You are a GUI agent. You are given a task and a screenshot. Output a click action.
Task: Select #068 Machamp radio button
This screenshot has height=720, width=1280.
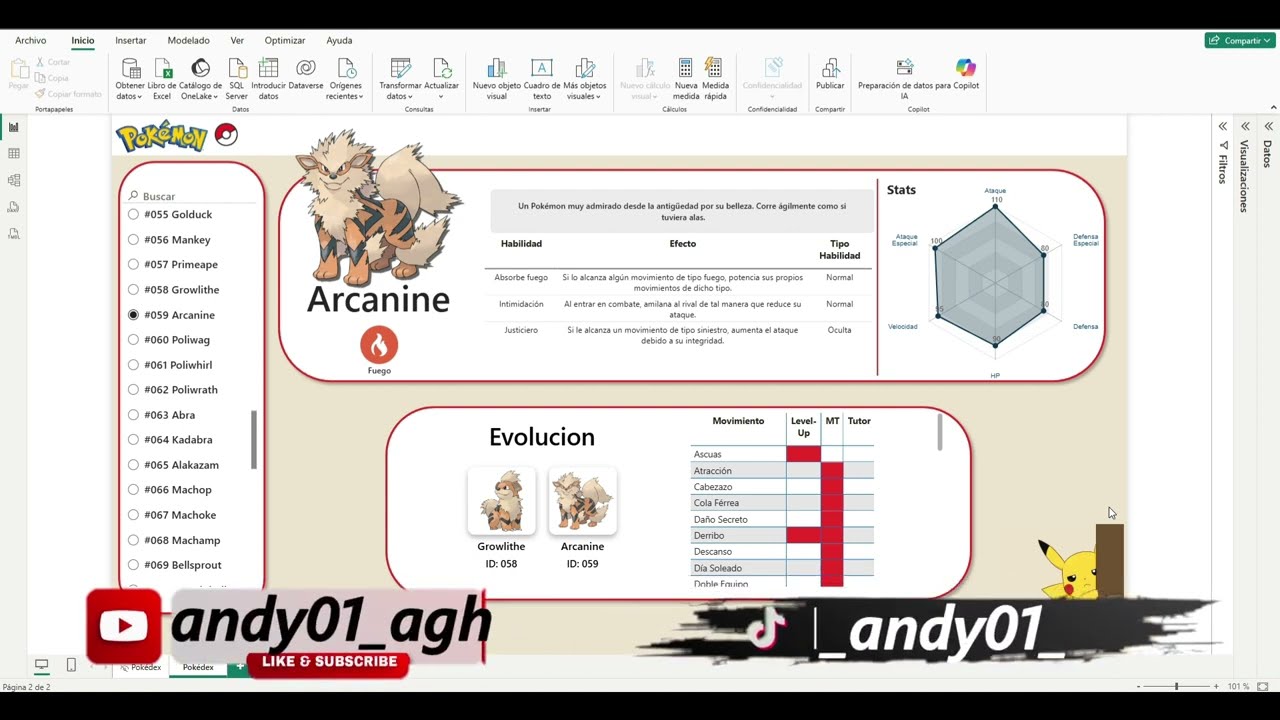[x=133, y=540]
